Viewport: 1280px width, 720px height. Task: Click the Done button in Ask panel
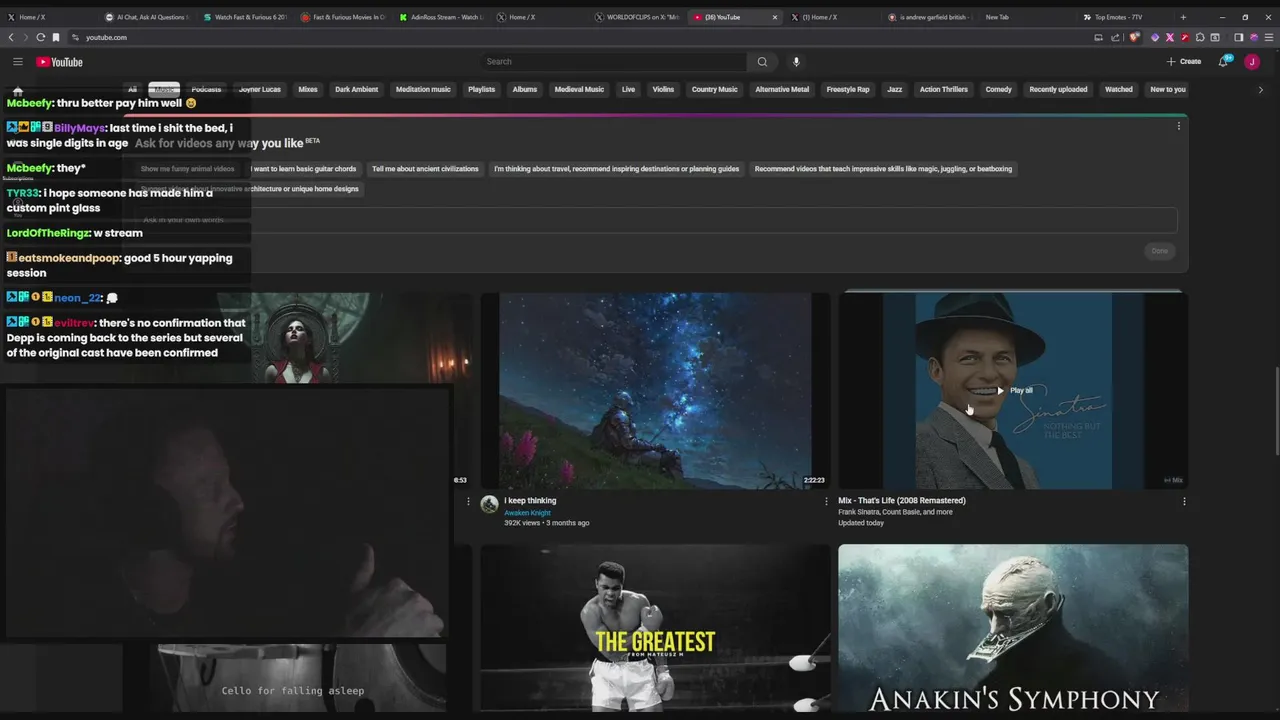pos(1159,251)
